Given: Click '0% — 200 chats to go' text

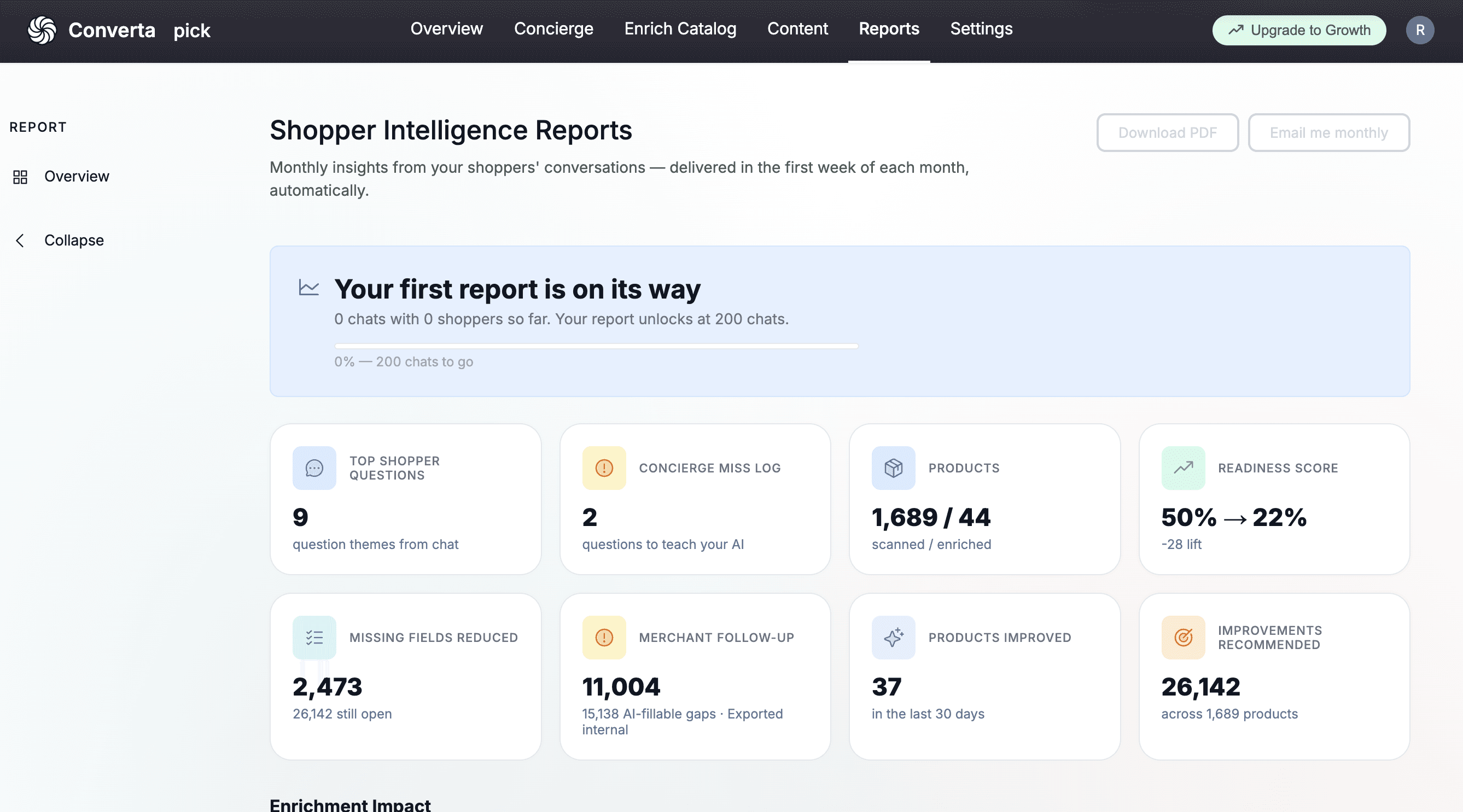Looking at the screenshot, I should click(403, 362).
